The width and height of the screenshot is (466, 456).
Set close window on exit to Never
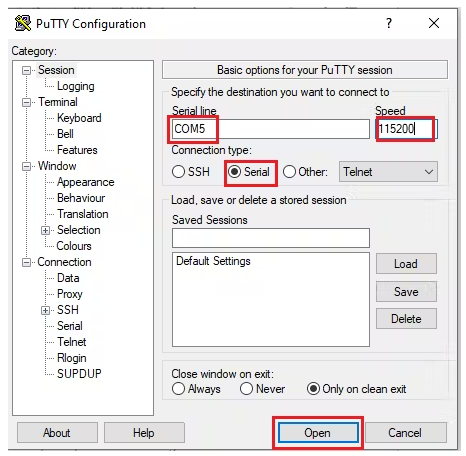tap(246, 389)
